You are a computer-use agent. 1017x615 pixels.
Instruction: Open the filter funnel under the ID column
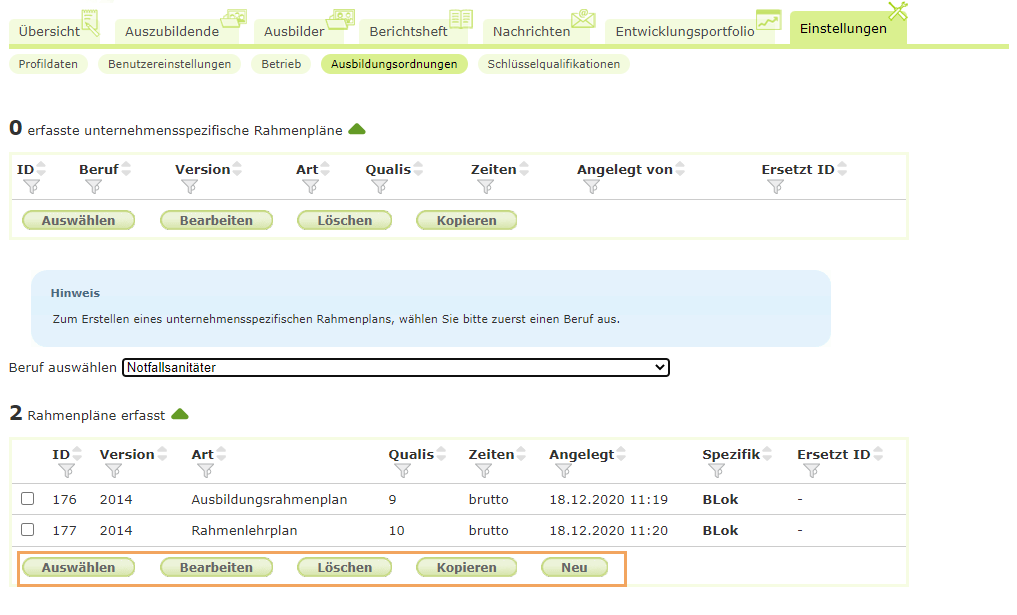point(33,184)
